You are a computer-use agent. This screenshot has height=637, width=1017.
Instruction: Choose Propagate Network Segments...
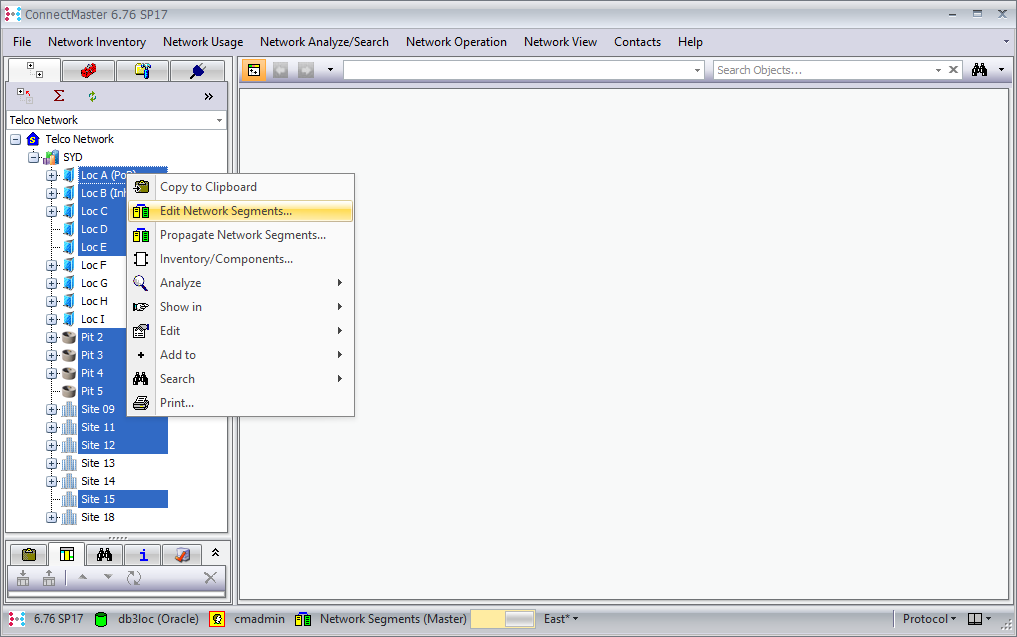pos(241,235)
